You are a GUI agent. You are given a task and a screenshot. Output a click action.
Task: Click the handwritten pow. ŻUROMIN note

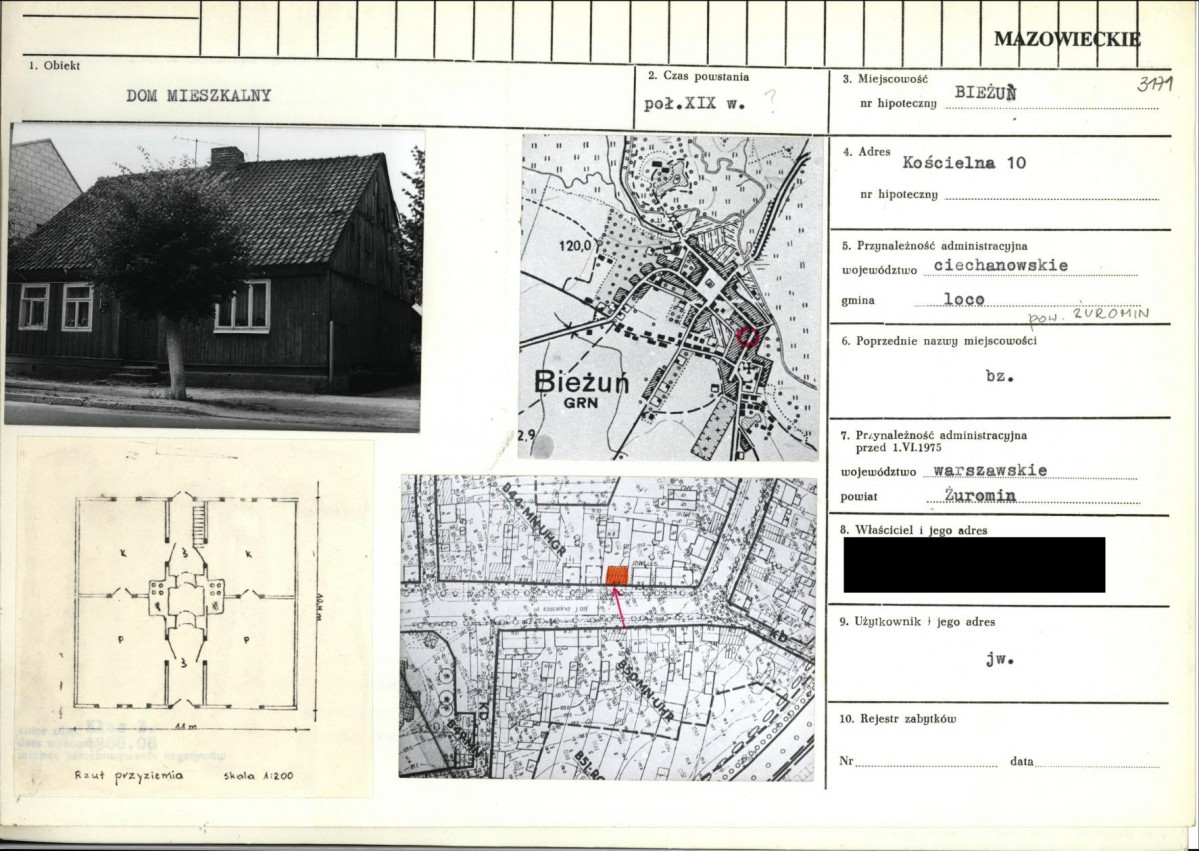[x=1088, y=315]
